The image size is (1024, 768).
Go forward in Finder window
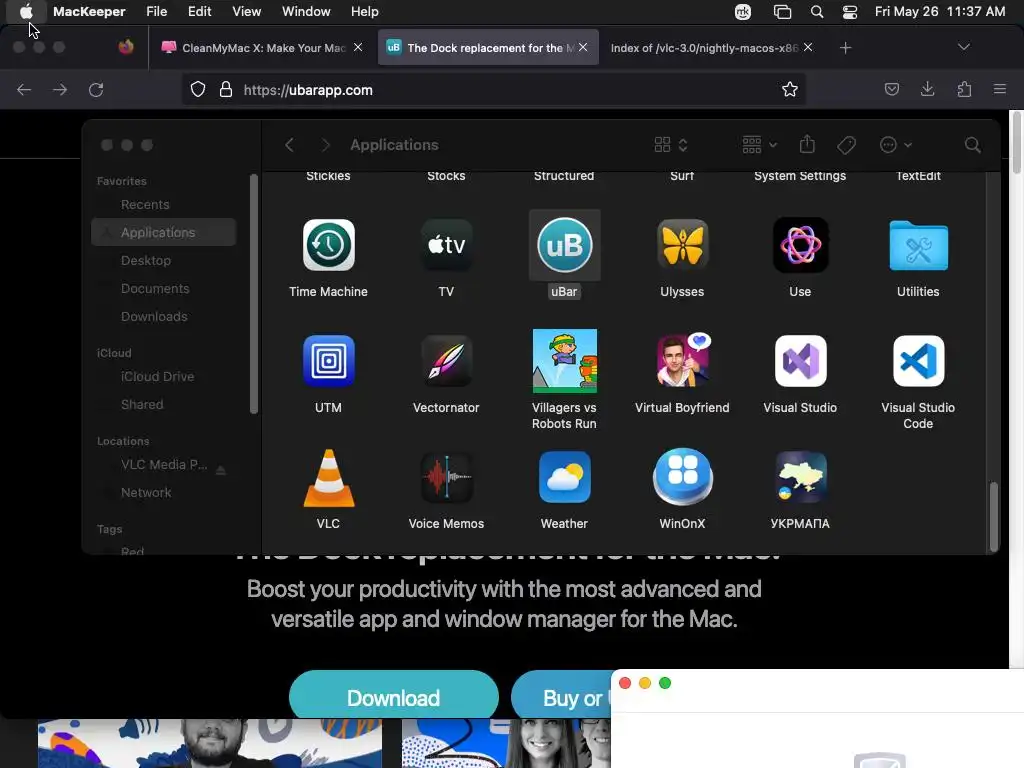[x=325, y=145]
